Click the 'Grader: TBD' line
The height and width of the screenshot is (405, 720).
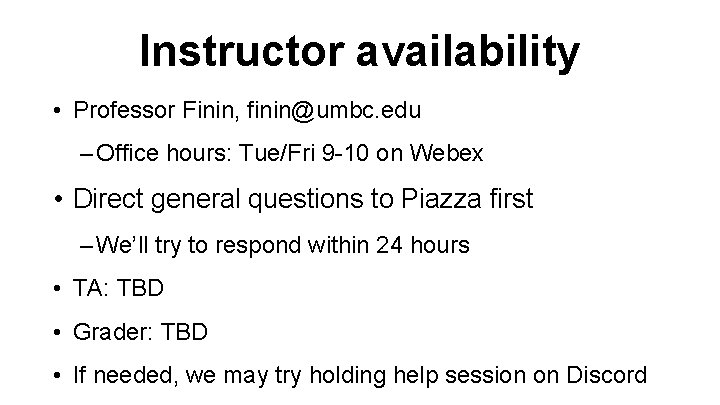[138, 332]
